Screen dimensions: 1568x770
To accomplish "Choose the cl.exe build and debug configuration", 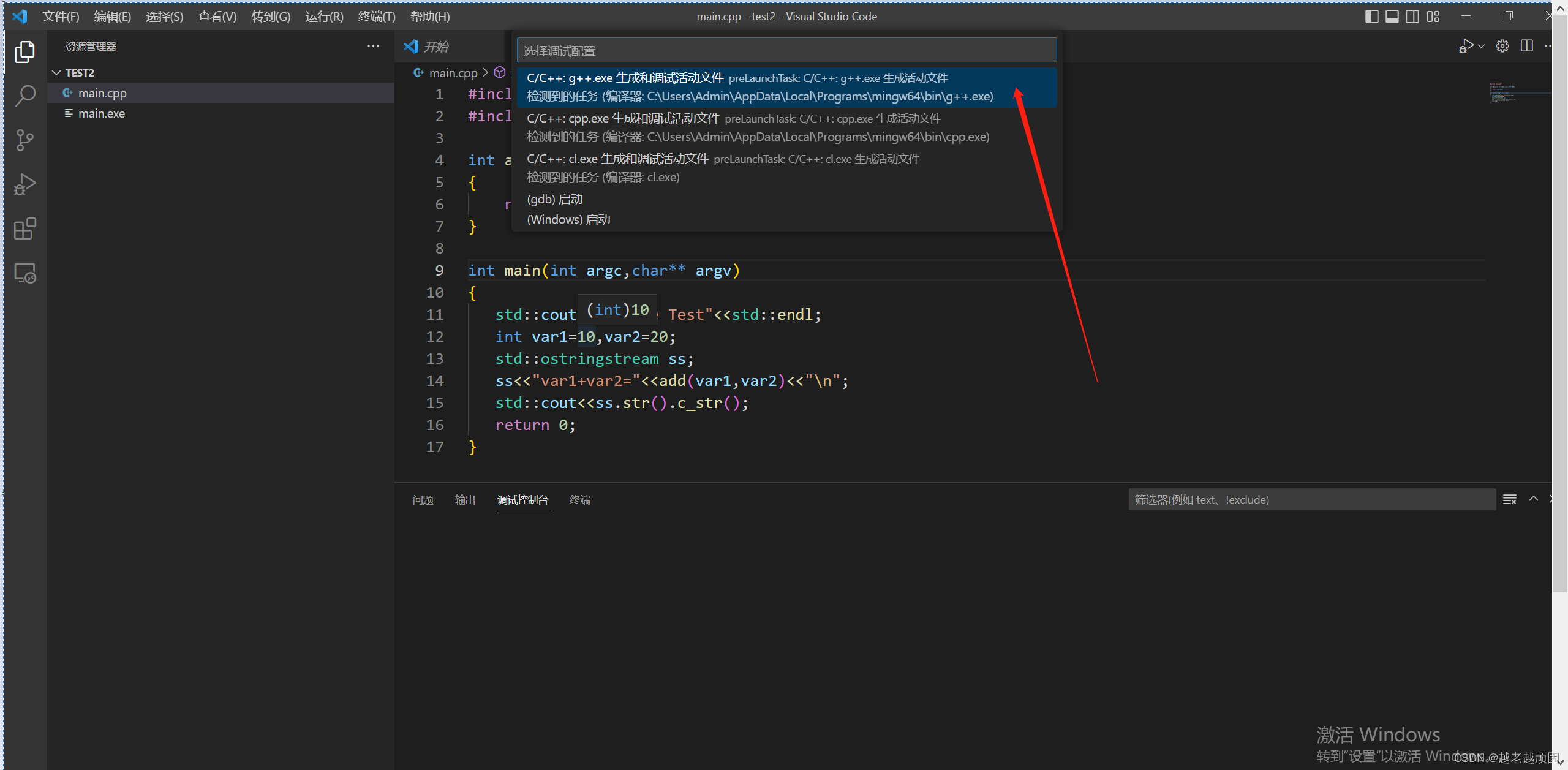I will [786, 168].
